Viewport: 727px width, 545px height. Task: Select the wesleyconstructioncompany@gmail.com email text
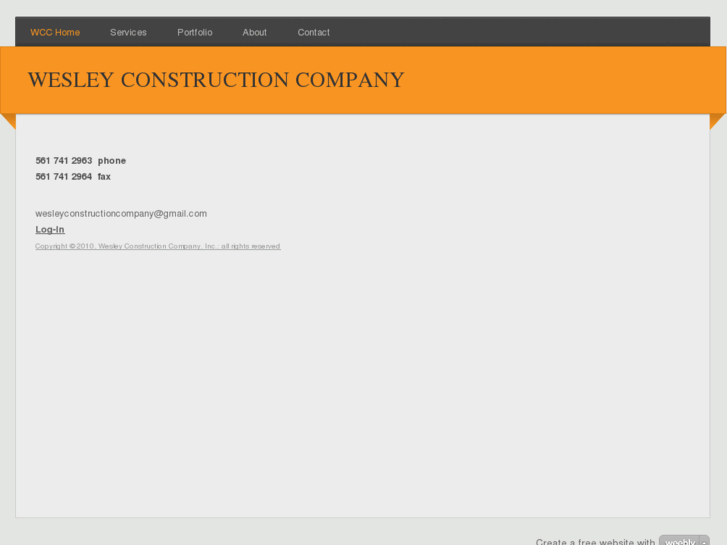point(121,214)
